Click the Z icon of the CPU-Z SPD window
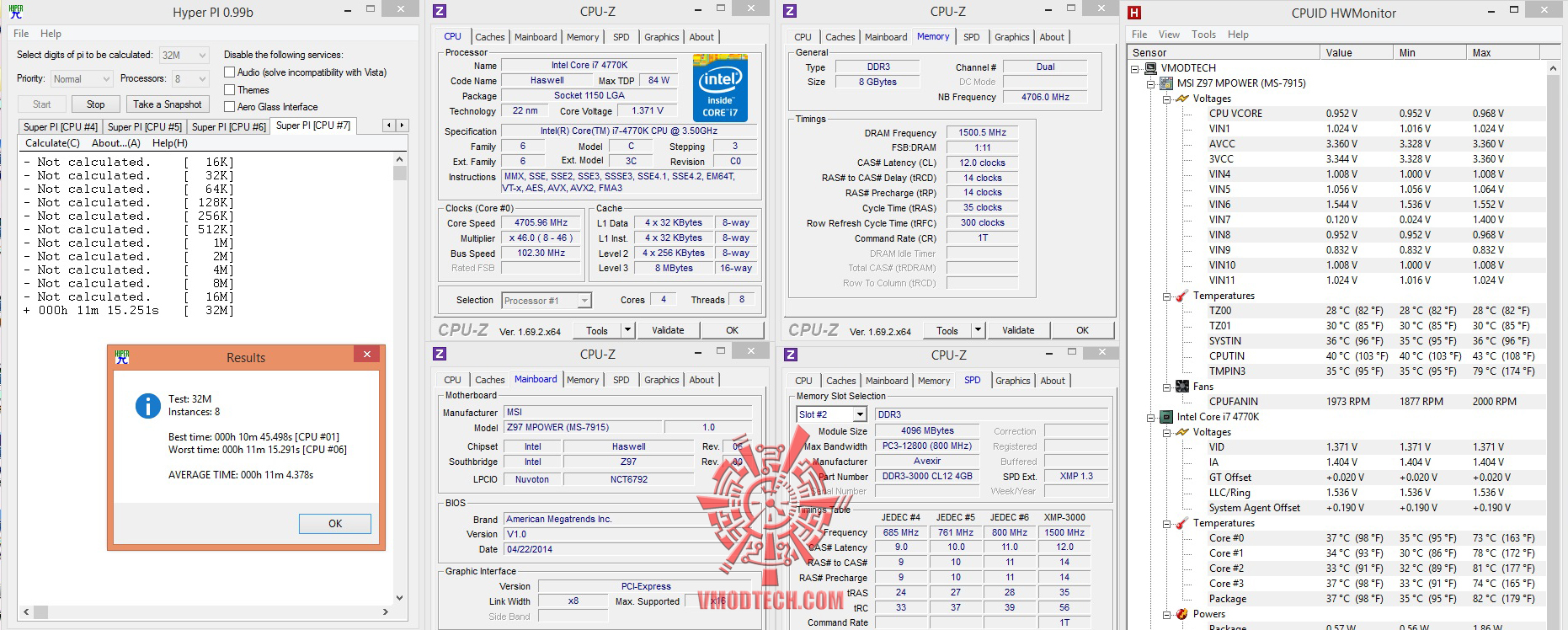This screenshot has width=1568, height=630. 790,355
